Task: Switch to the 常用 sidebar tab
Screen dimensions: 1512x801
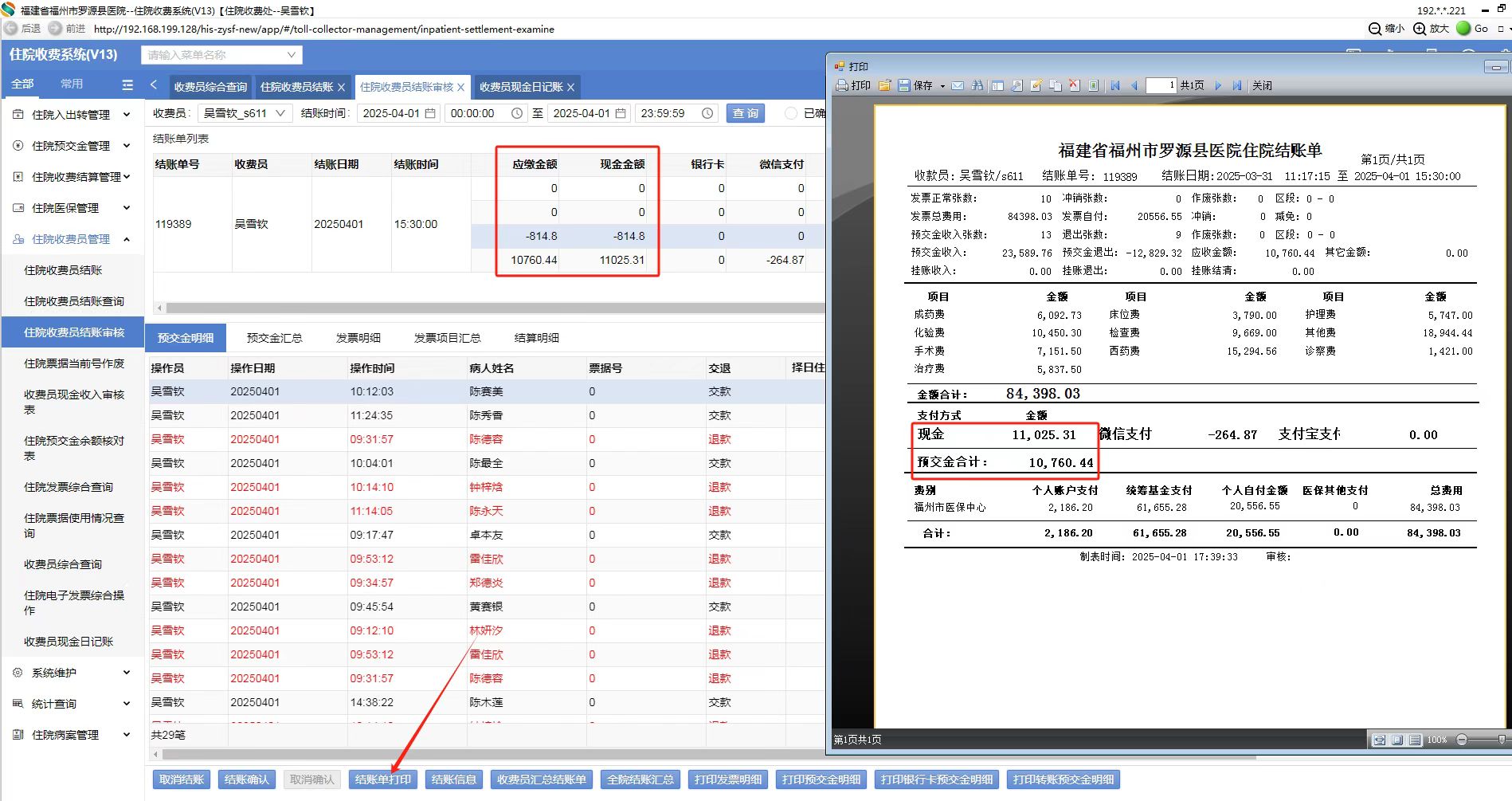Action: (x=72, y=84)
